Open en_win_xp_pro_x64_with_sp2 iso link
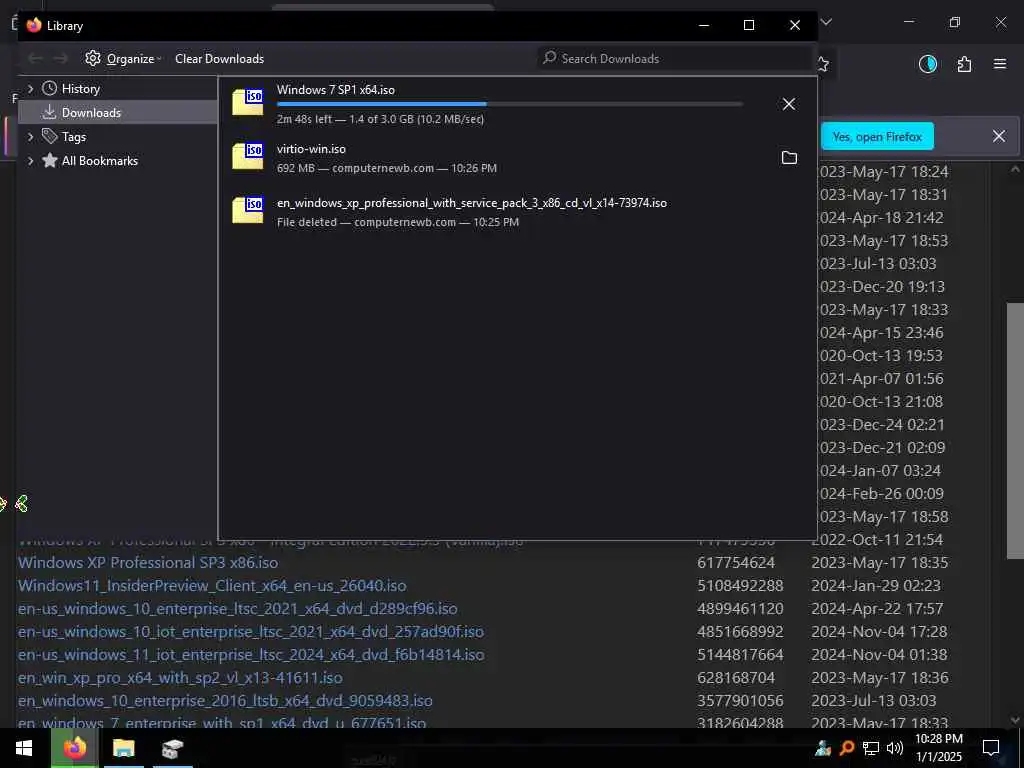1024x768 pixels. 180,677
